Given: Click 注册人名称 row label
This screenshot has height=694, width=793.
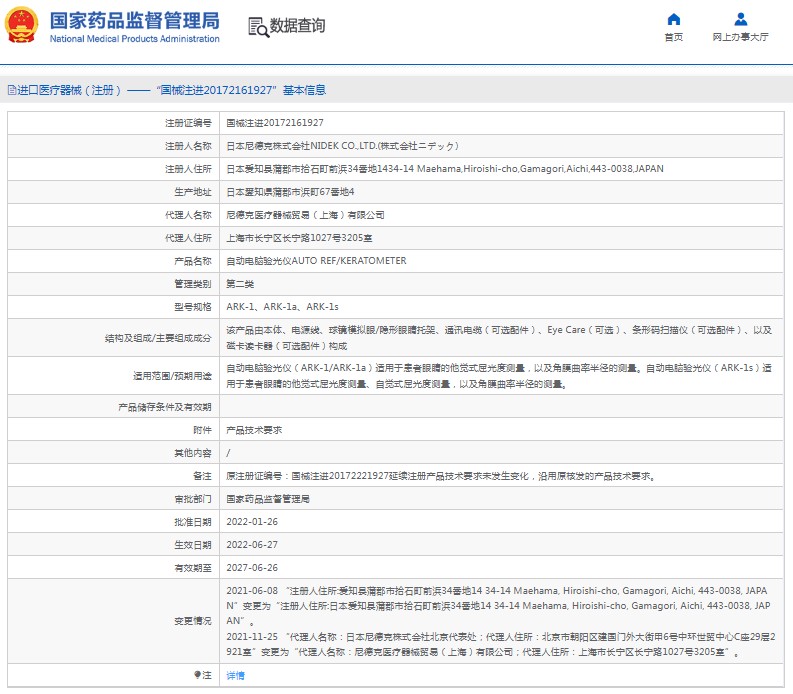Looking at the screenshot, I should coord(188,146).
